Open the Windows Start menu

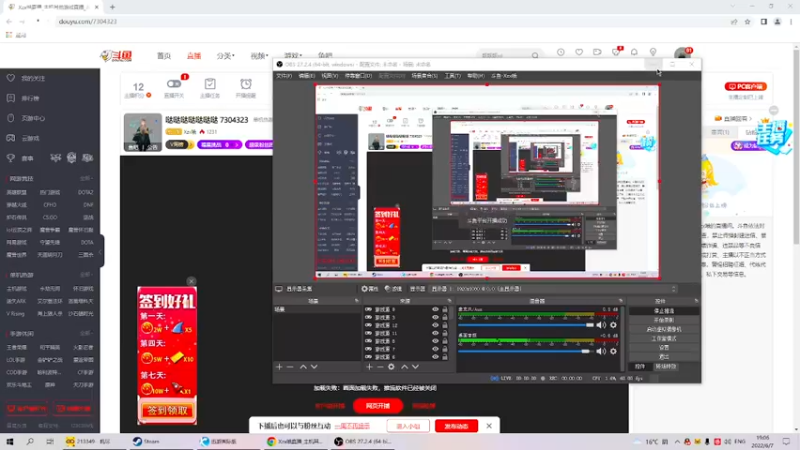(10, 441)
